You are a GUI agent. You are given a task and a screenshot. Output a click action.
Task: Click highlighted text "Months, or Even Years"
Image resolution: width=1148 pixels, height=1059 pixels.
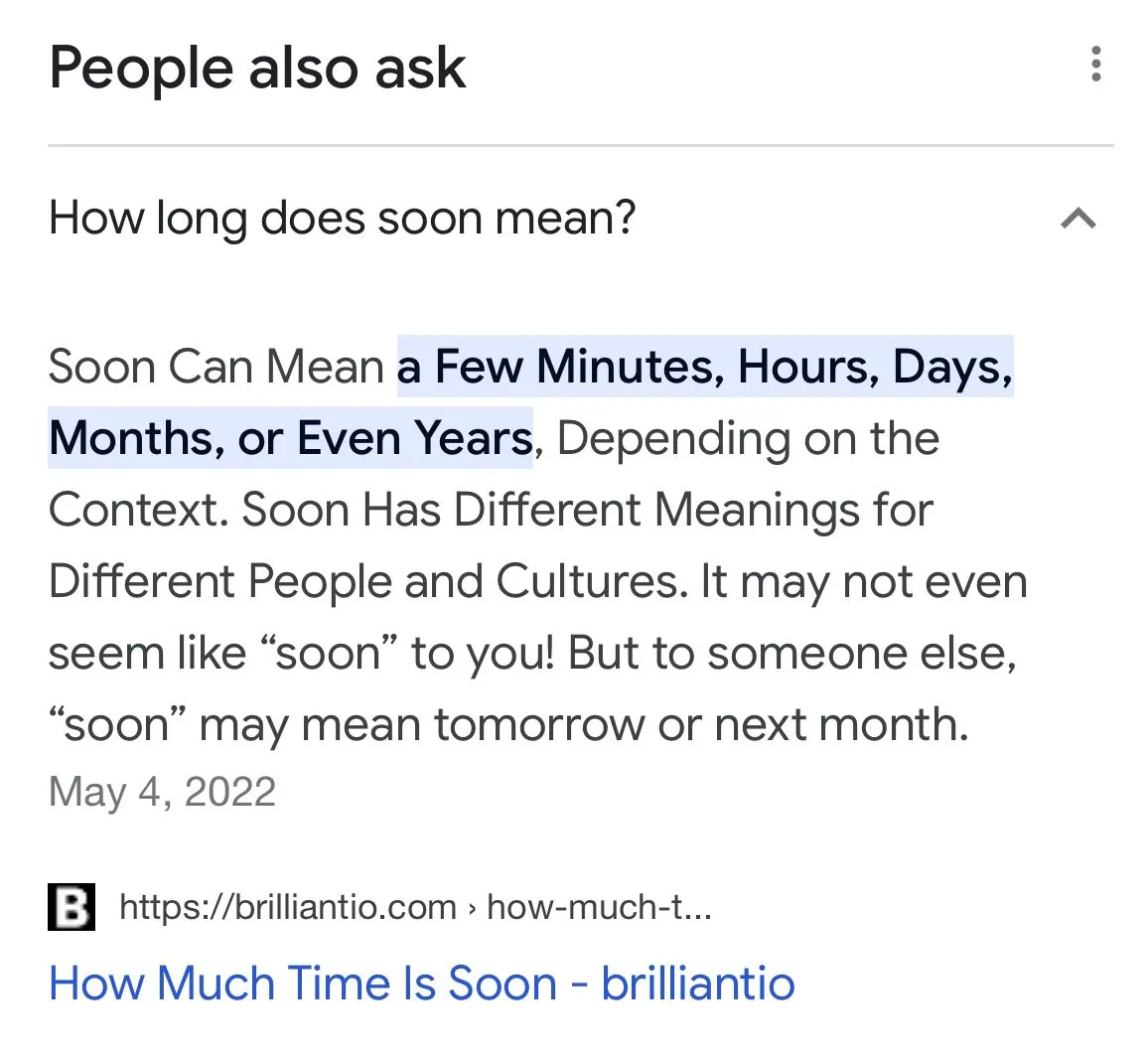click(291, 438)
